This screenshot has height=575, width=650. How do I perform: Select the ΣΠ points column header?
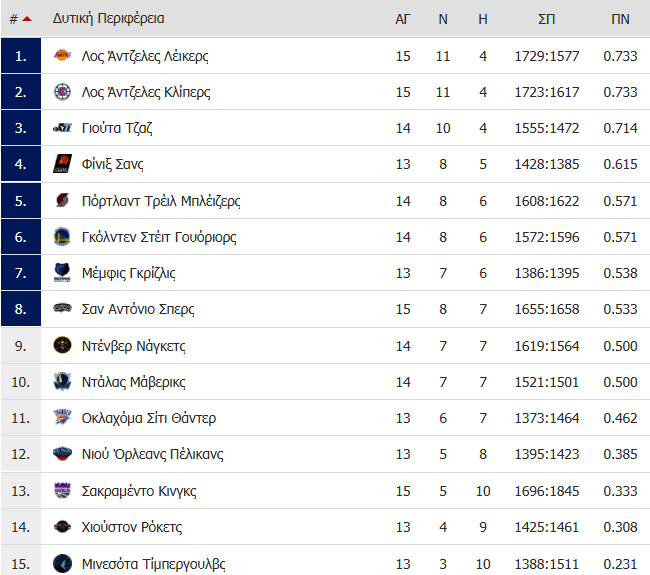(x=546, y=19)
